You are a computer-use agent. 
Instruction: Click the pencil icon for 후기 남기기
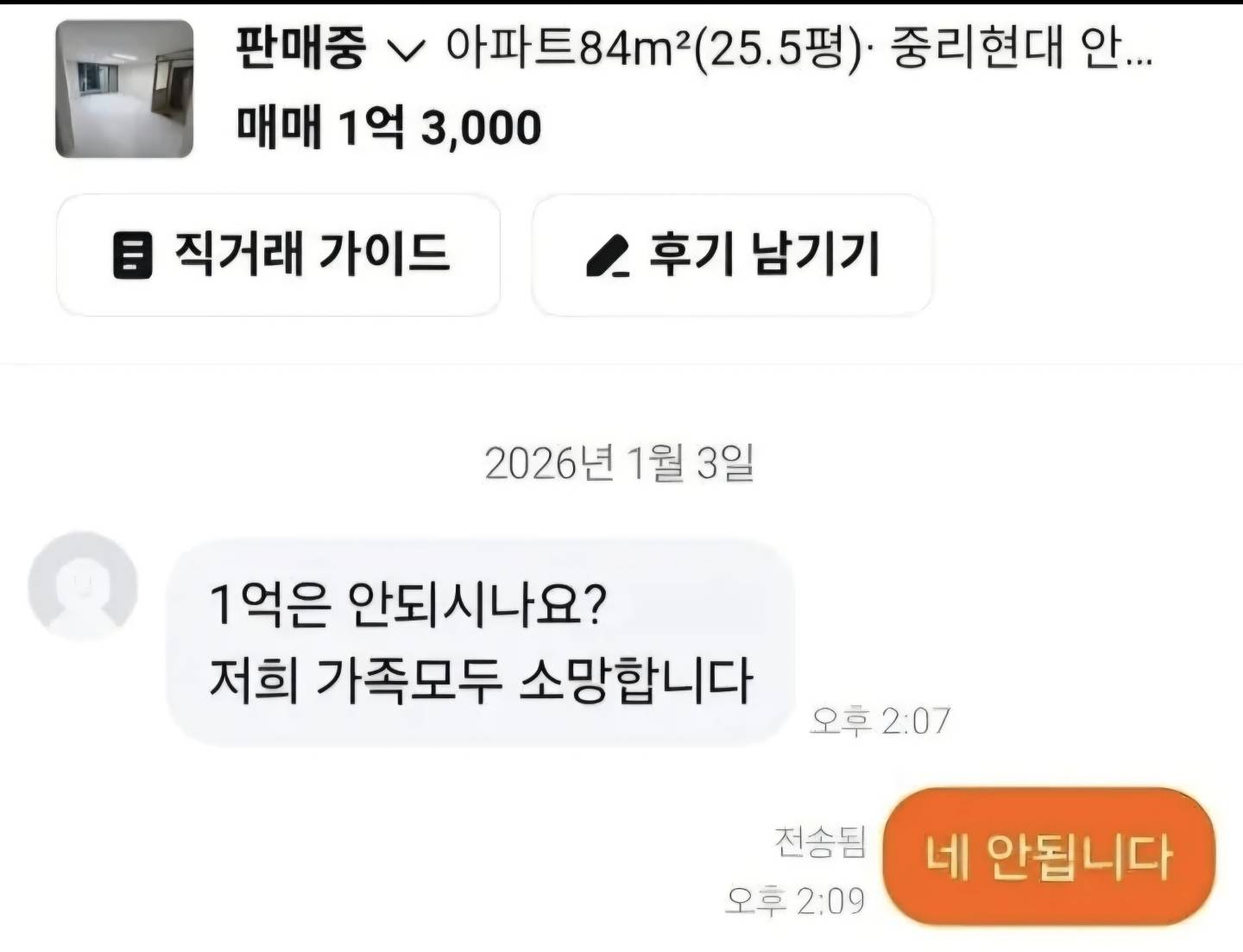click(x=608, y=256)
